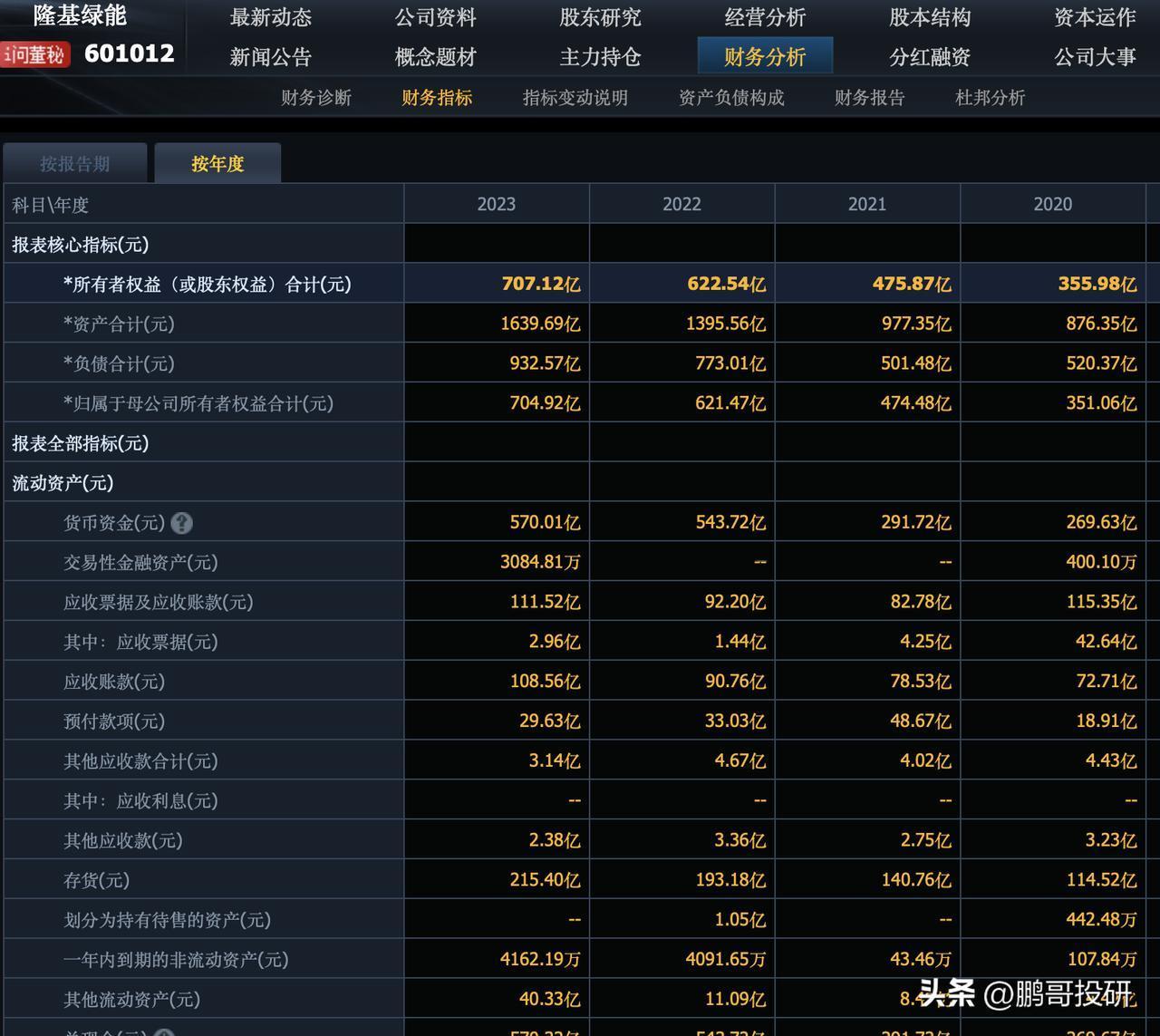This screenshot has width=1160, height=1036.
Task: Click 3084.81万 trading assets value
Action: pyautogui.click(x=540, y=562)
